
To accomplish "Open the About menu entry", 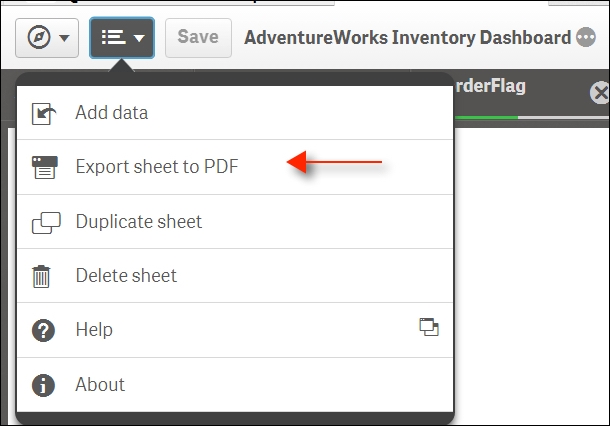I will pyautogui.click(x=235, y=385).
